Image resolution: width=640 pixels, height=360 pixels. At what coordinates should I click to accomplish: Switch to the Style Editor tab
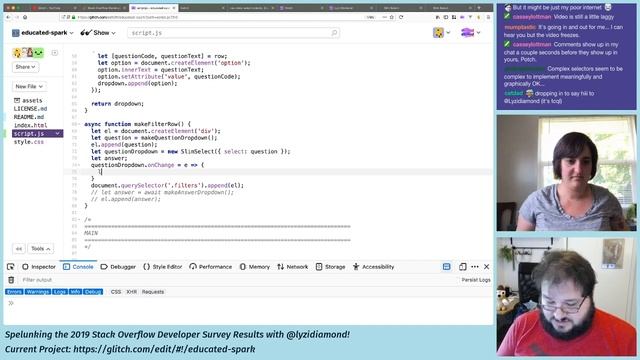click(x=162, y=267)
